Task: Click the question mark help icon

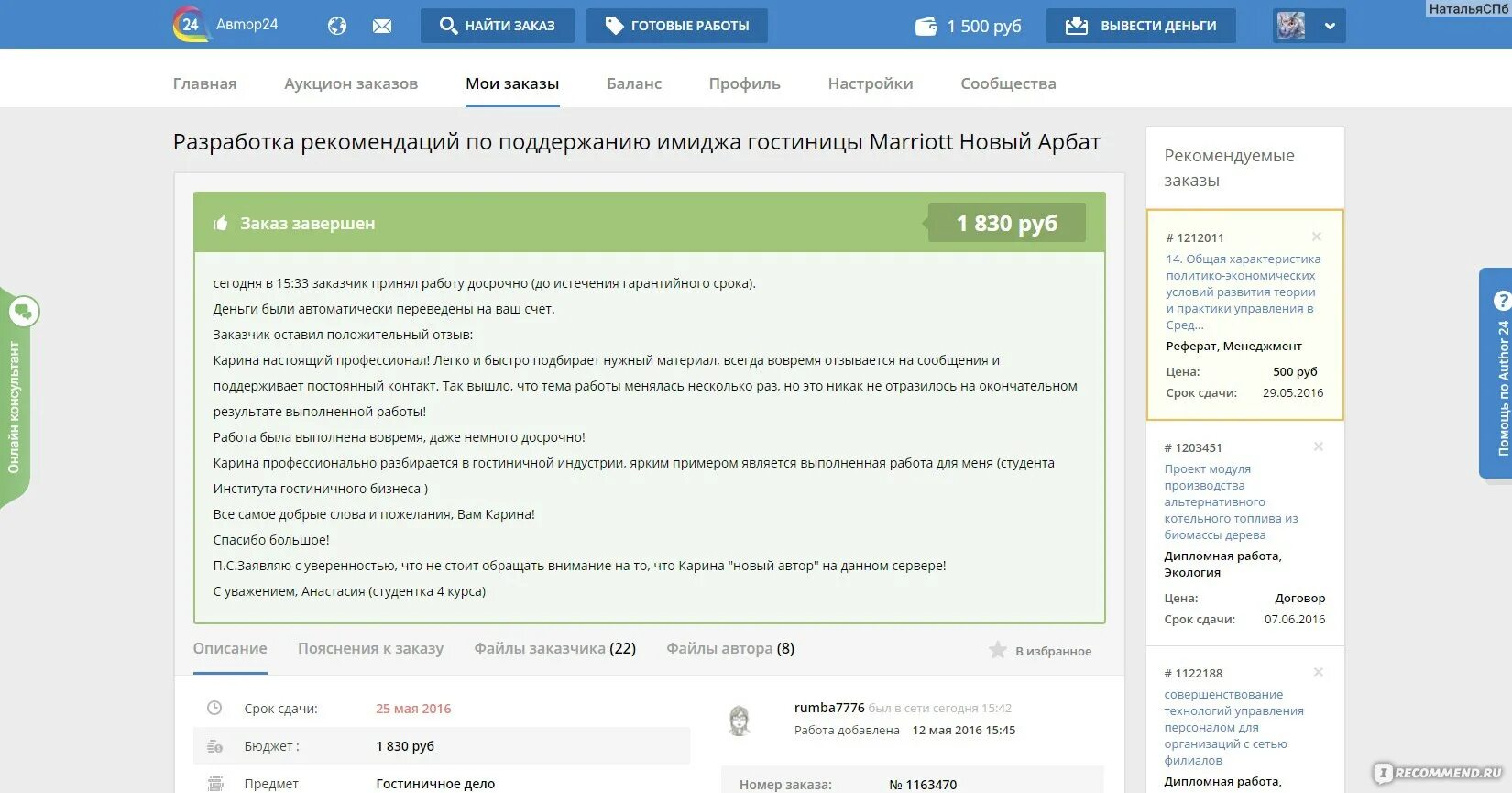Action: coord(1502,301)
